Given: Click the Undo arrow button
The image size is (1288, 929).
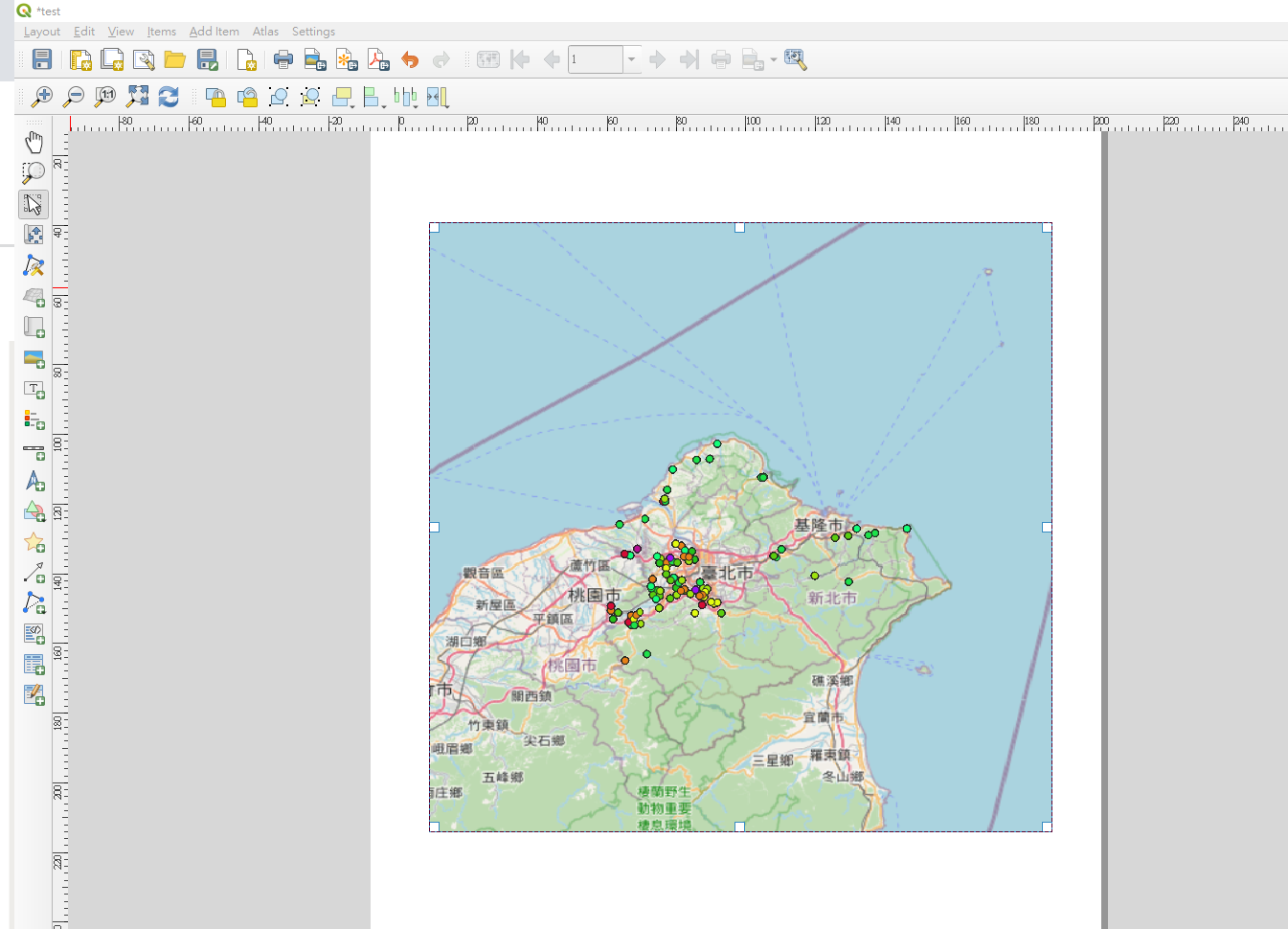Looking at the screenshot, I should (x=410, y=59).
